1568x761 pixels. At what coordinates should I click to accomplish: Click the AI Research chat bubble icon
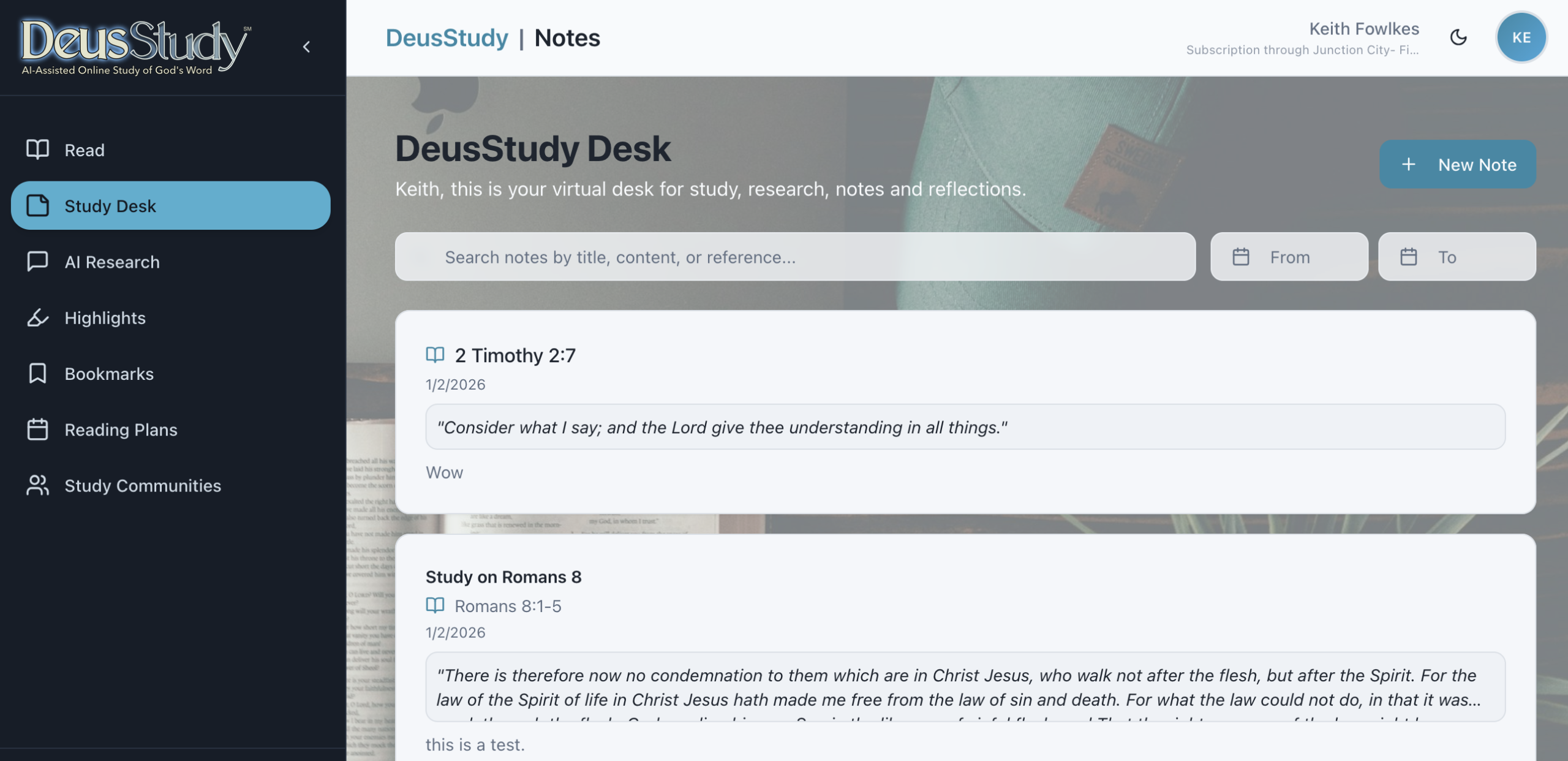(x=37, y=262)
